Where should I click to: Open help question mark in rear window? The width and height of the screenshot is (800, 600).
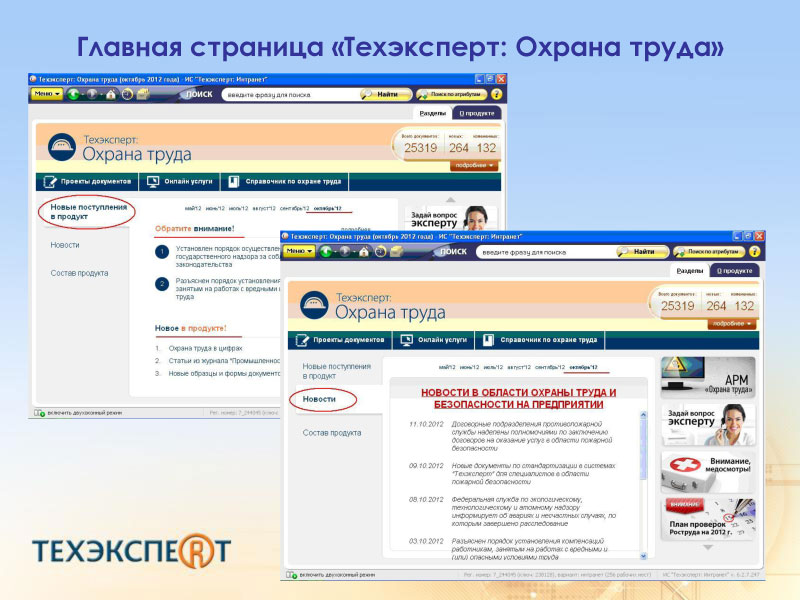(x=496, y=94)
